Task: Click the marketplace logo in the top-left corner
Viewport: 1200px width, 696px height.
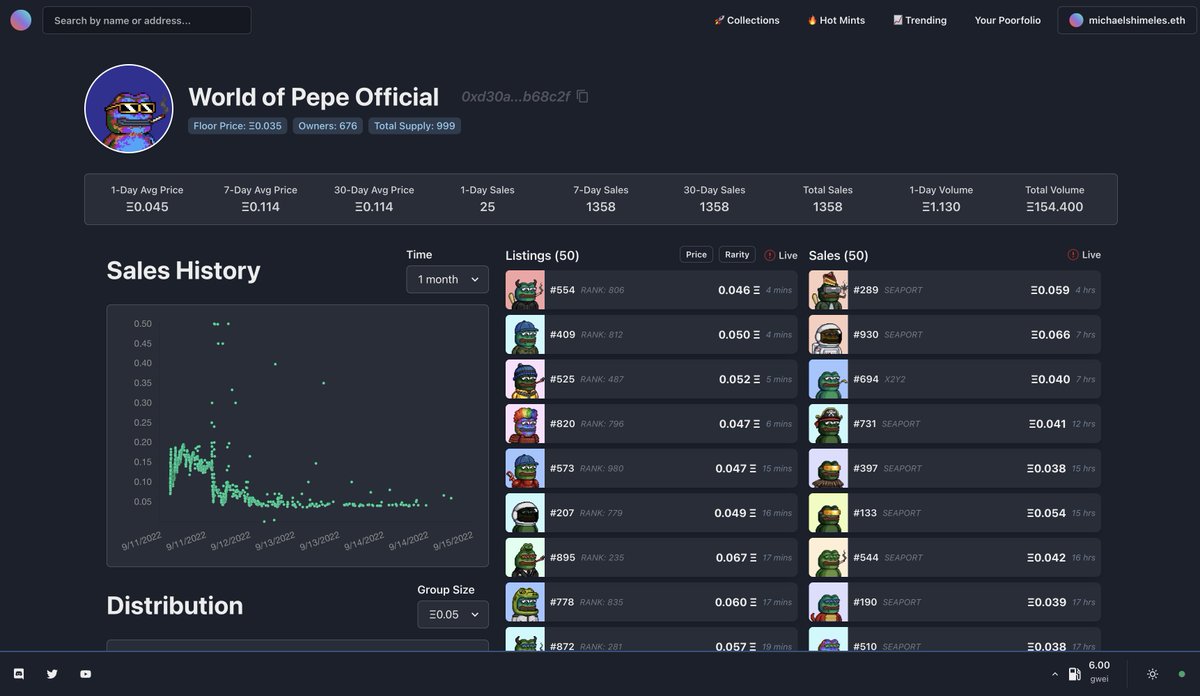Action: coord(21,19)
